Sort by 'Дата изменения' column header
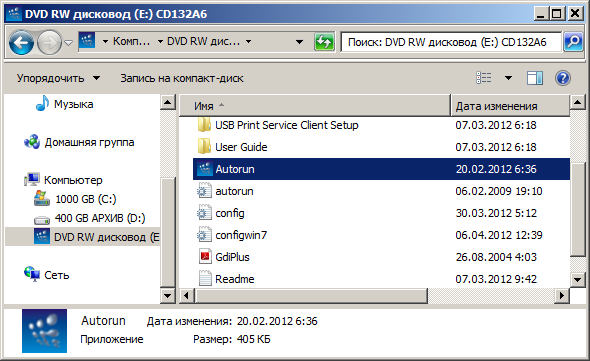 [510, 106]
